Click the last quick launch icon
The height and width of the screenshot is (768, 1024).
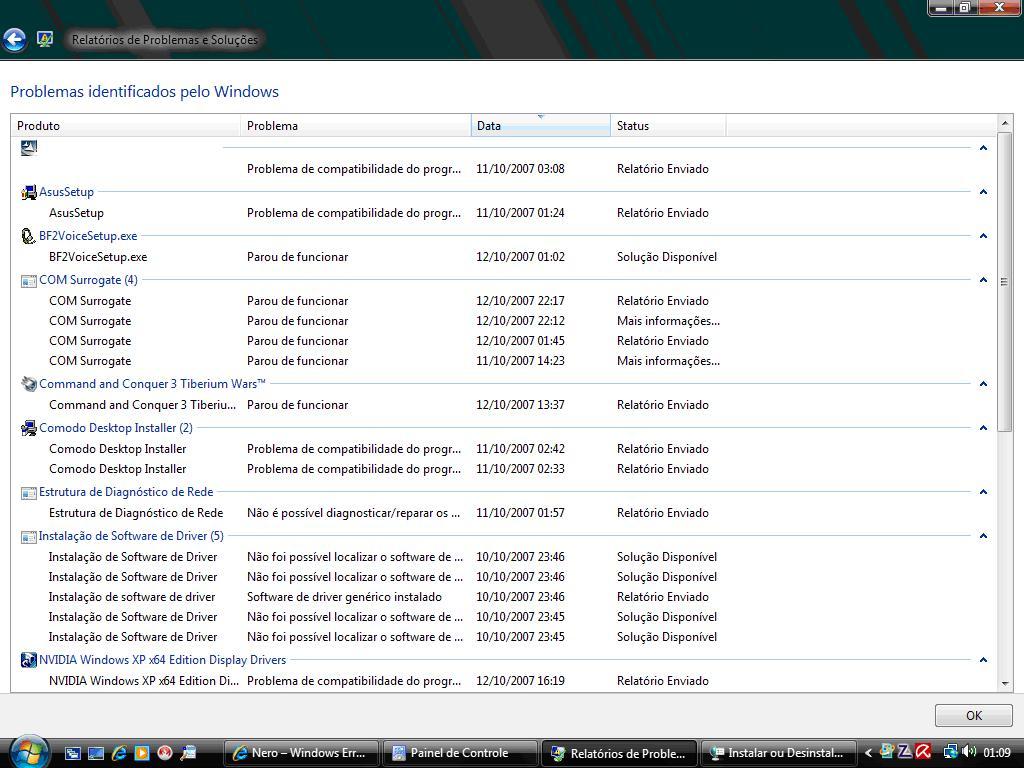(188, 753)
